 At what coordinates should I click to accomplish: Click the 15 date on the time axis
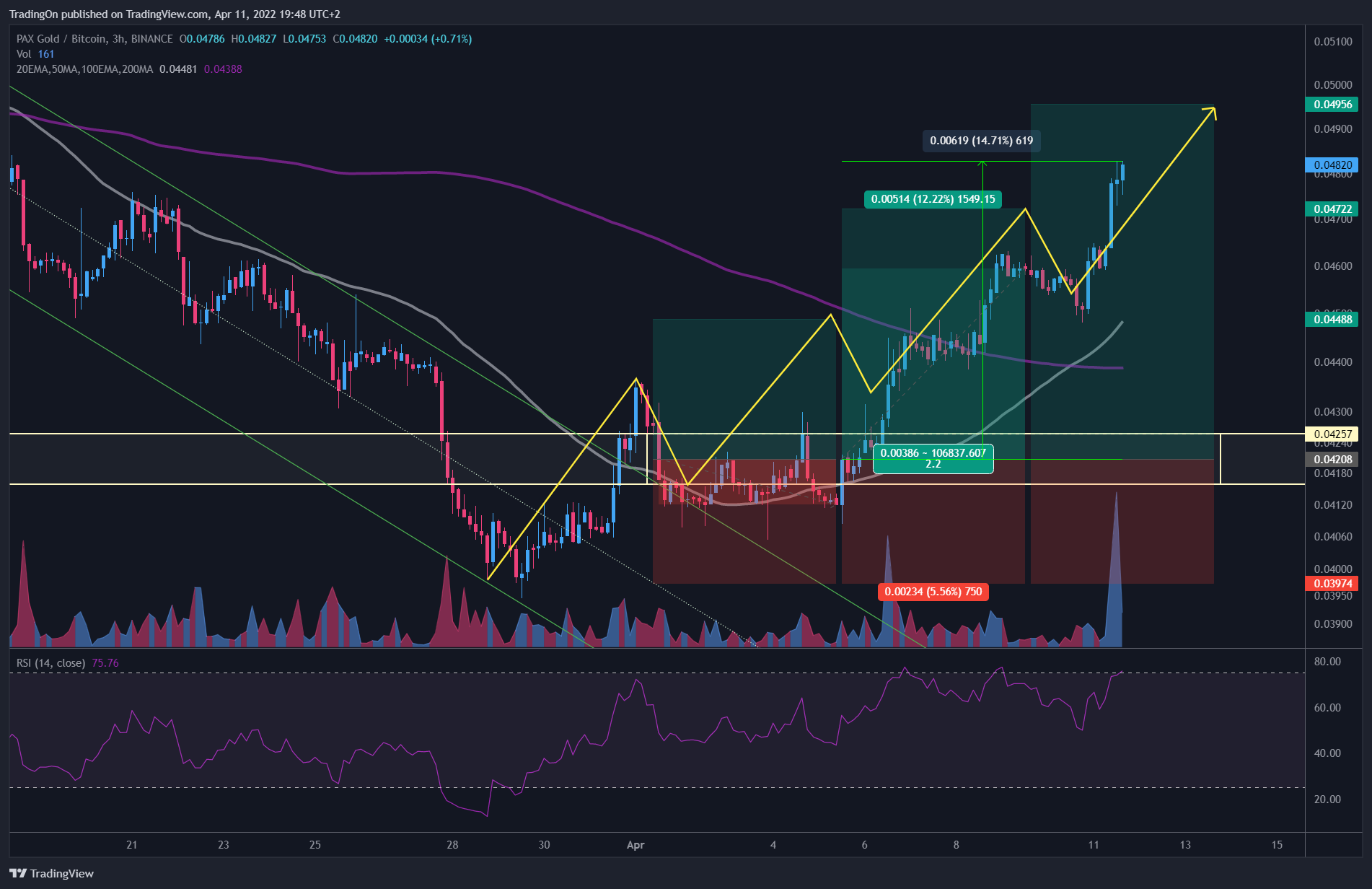[1277, 845]
